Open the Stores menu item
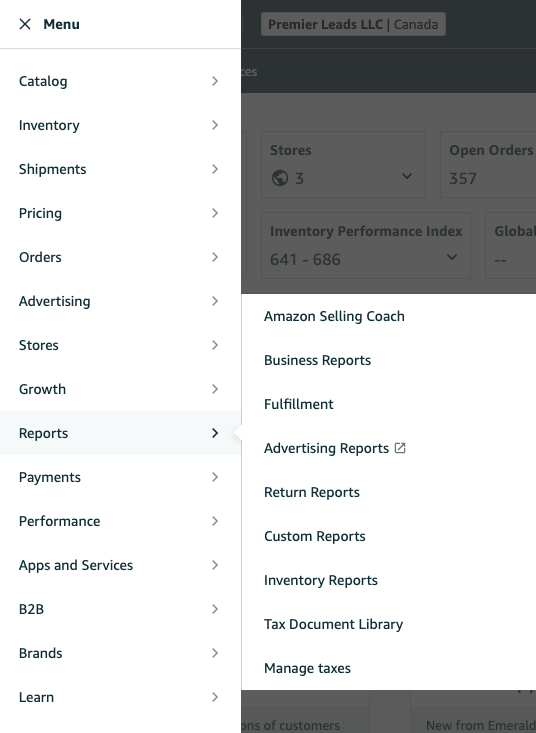The image size is (536, 733). (120, 345)
